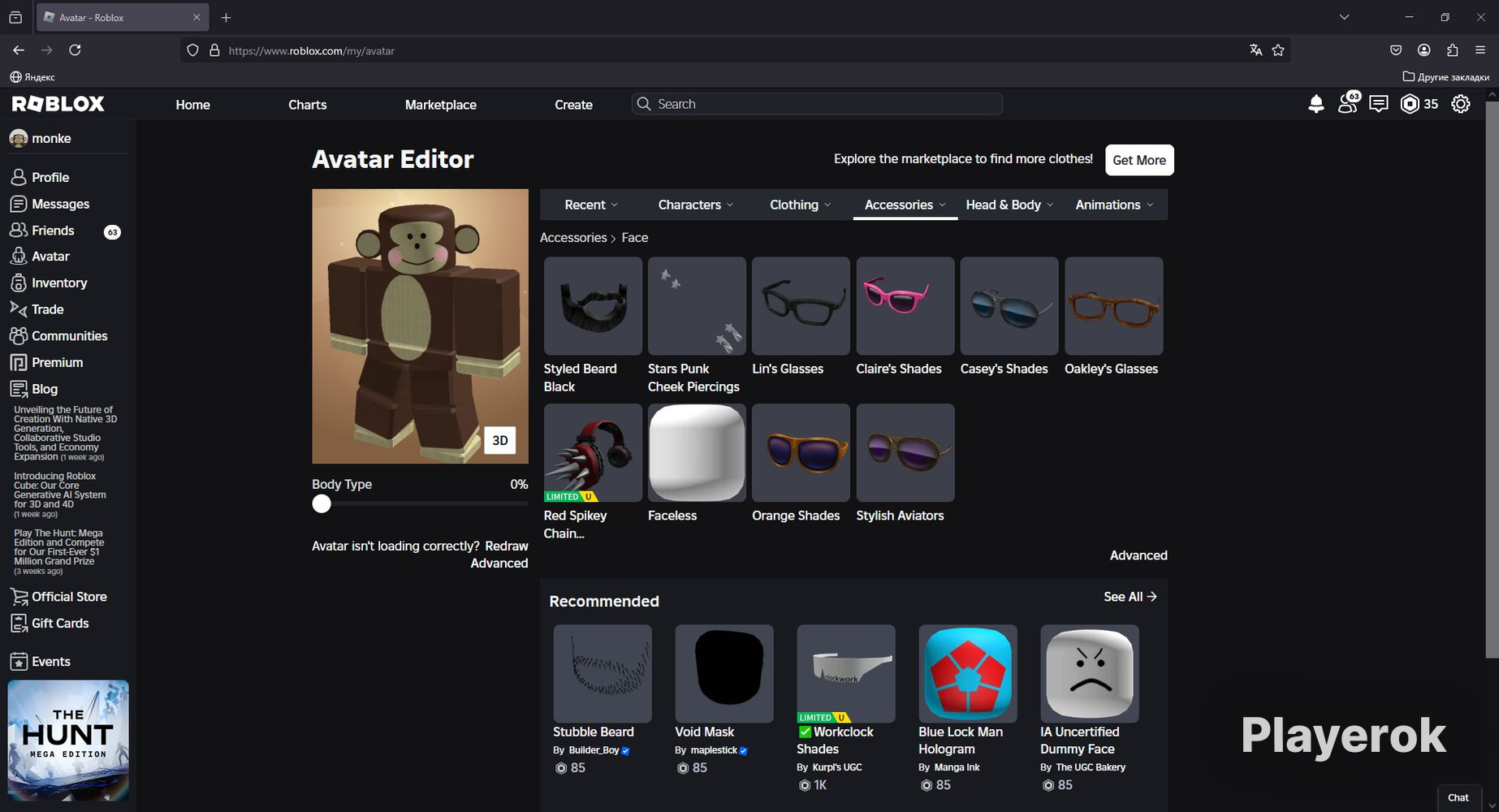Click the Redraw link
1499x812 pixels.
coord(507,546)
